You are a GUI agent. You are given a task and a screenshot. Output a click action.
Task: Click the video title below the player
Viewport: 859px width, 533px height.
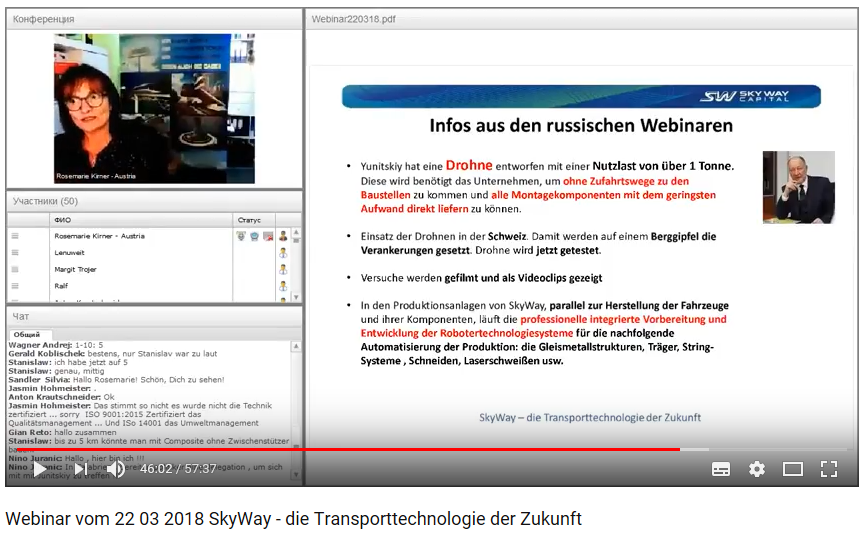(293, 518)
